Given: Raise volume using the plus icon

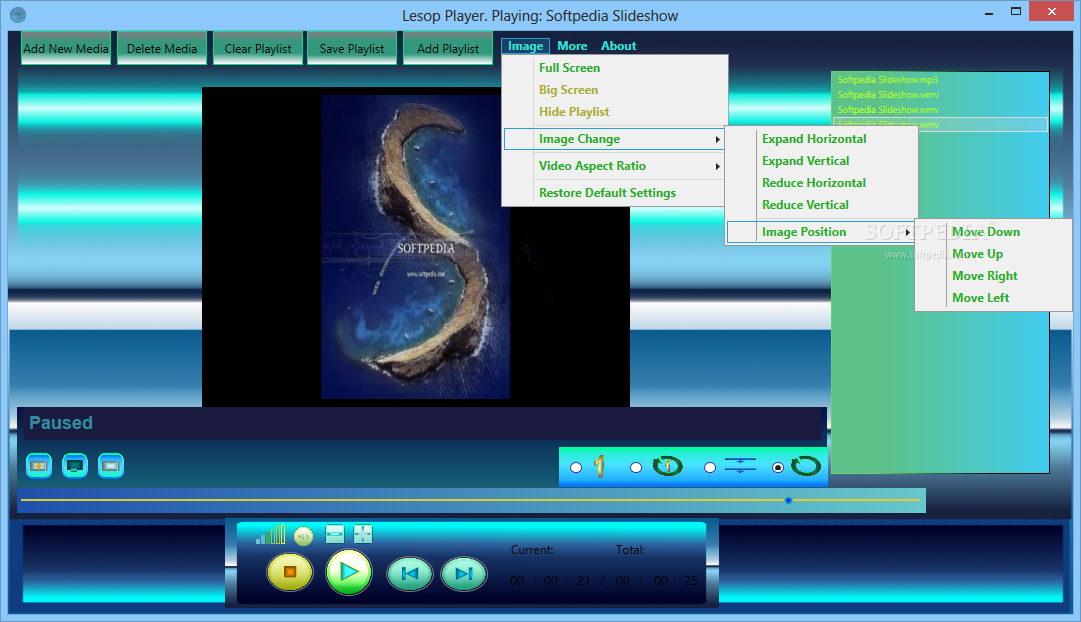Looking at the screenshot, I should pyautogui.click(x=363, y=534).
